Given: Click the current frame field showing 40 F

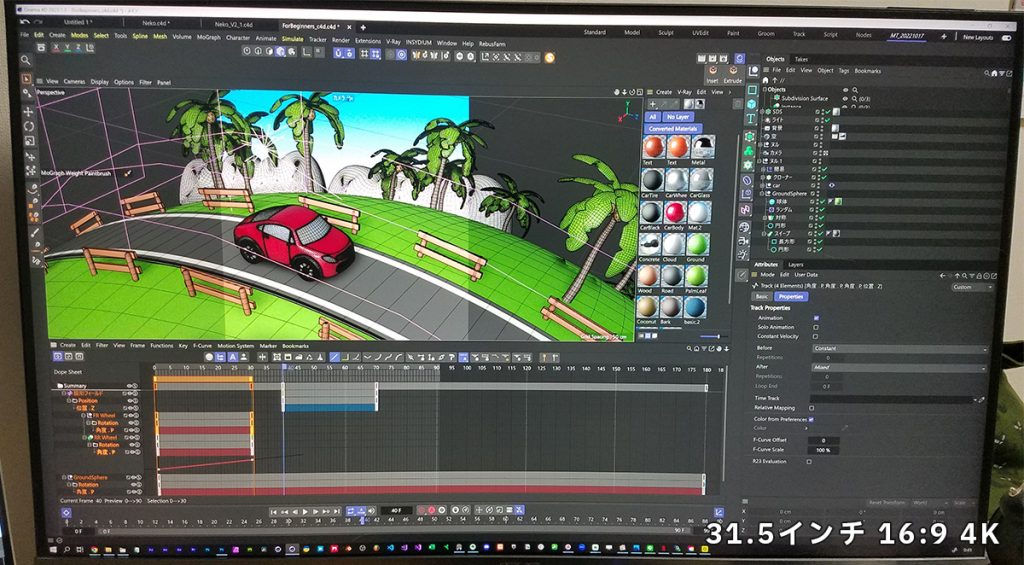Looking at the screenshot, I should point(396,511).
